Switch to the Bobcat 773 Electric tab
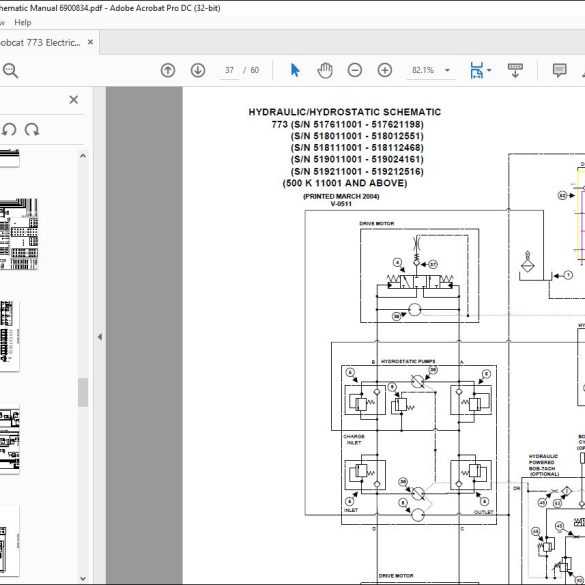 pyautogui.click(x=40, y=43)
